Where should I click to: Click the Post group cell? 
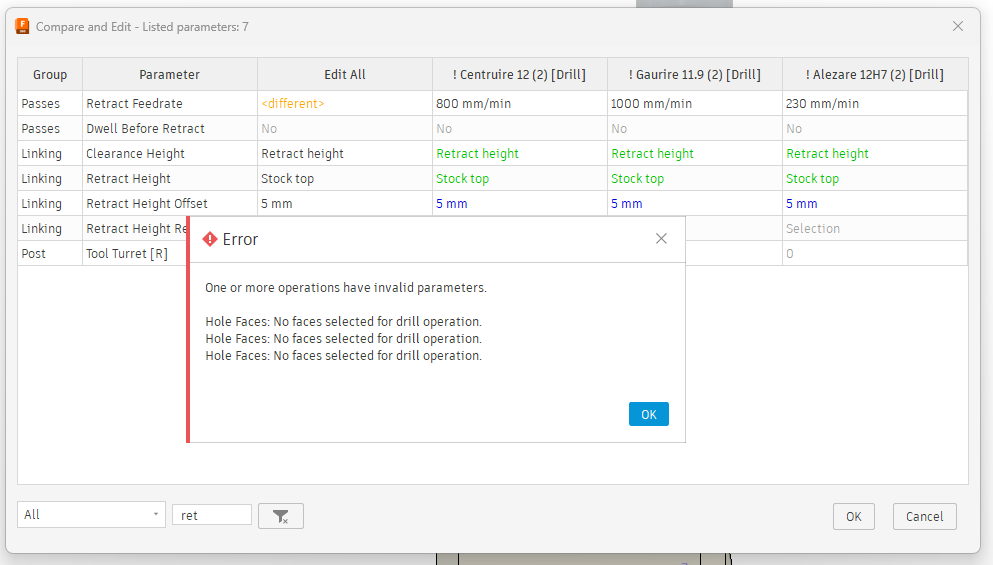(x=50, y=253)
